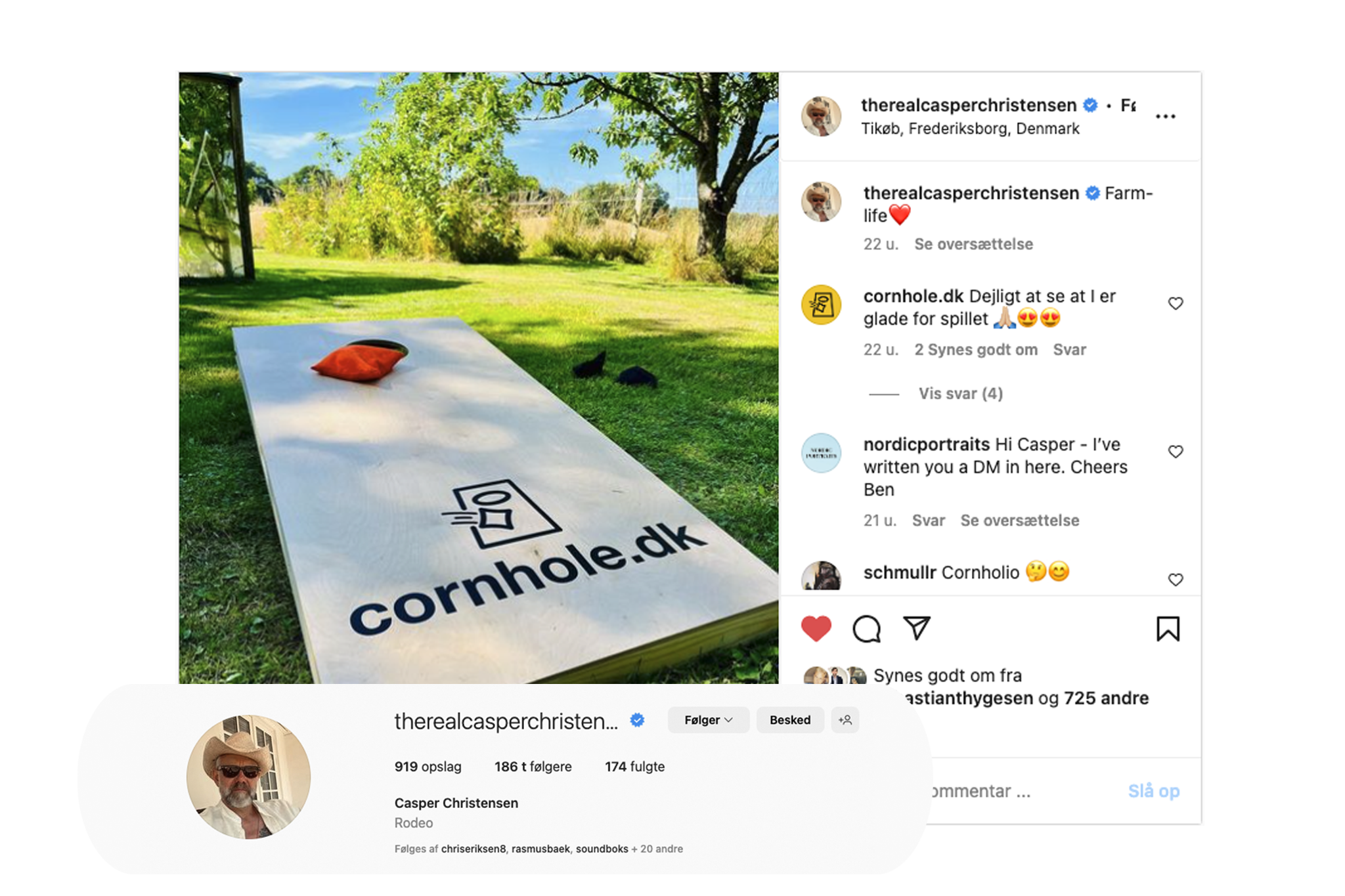View 186 t følgere followers list
1345x896 pixels.
(x=533, y=767)
